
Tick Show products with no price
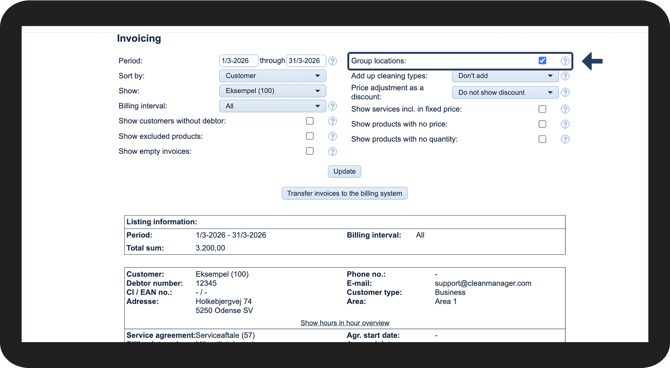[542, 124]
